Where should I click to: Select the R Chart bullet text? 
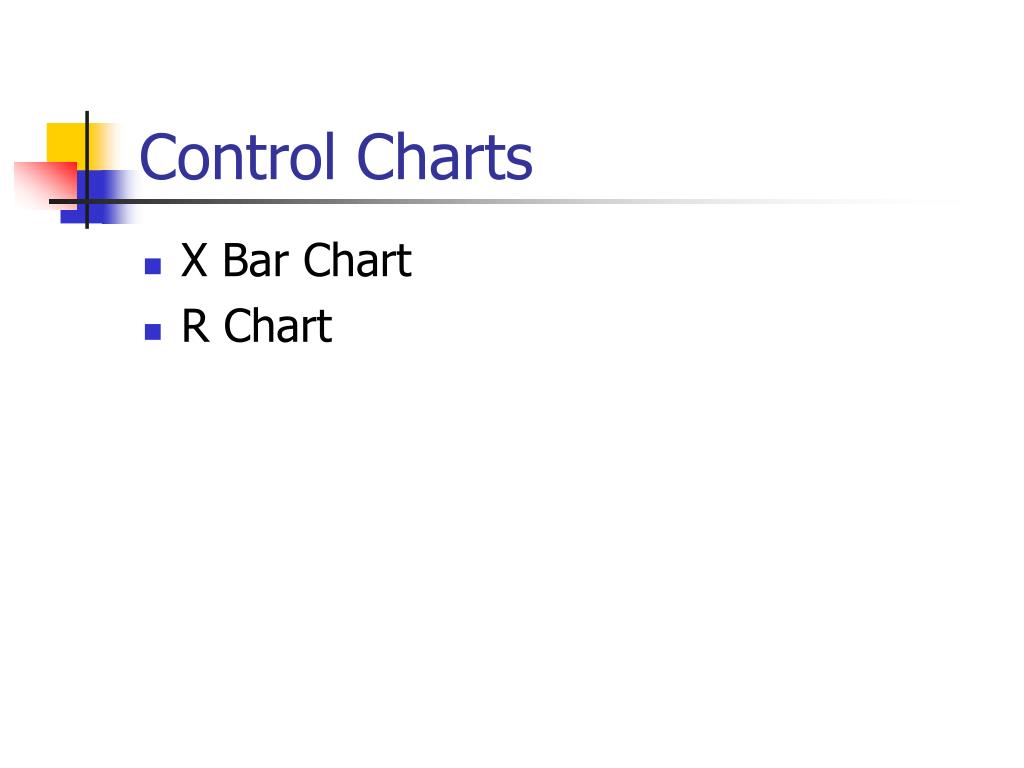click(257, 325)
